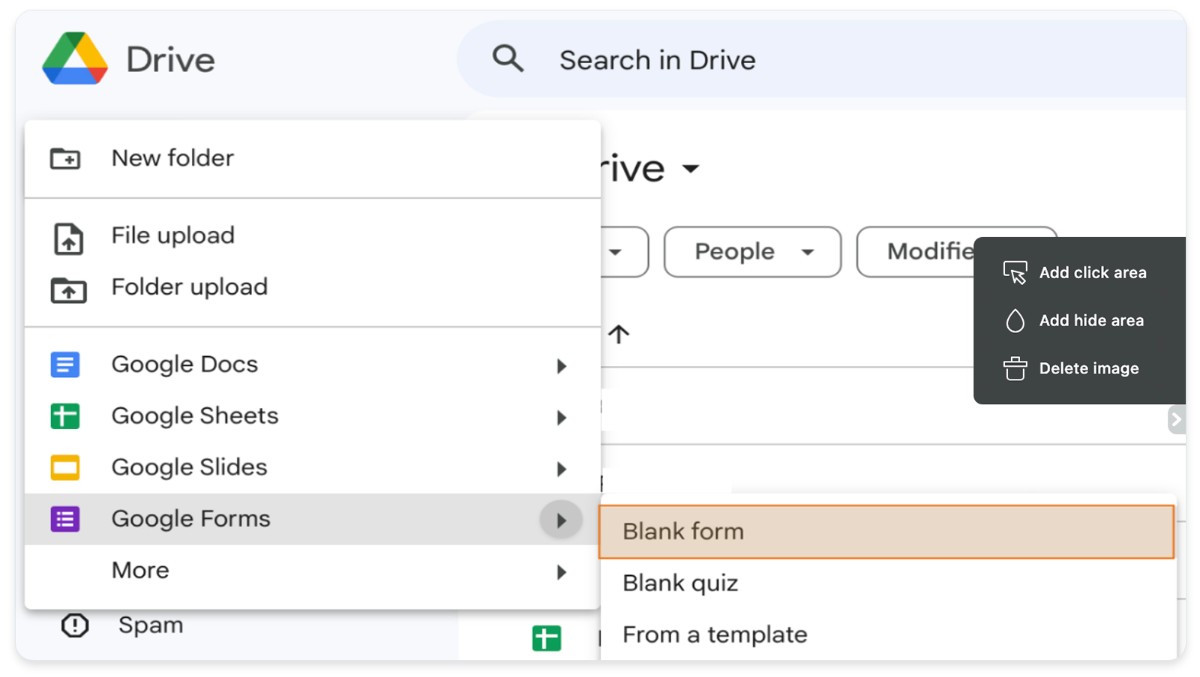Click the purple Google Forms icon
This screenshot has height=677, width=1200.
tap(65, 519)
